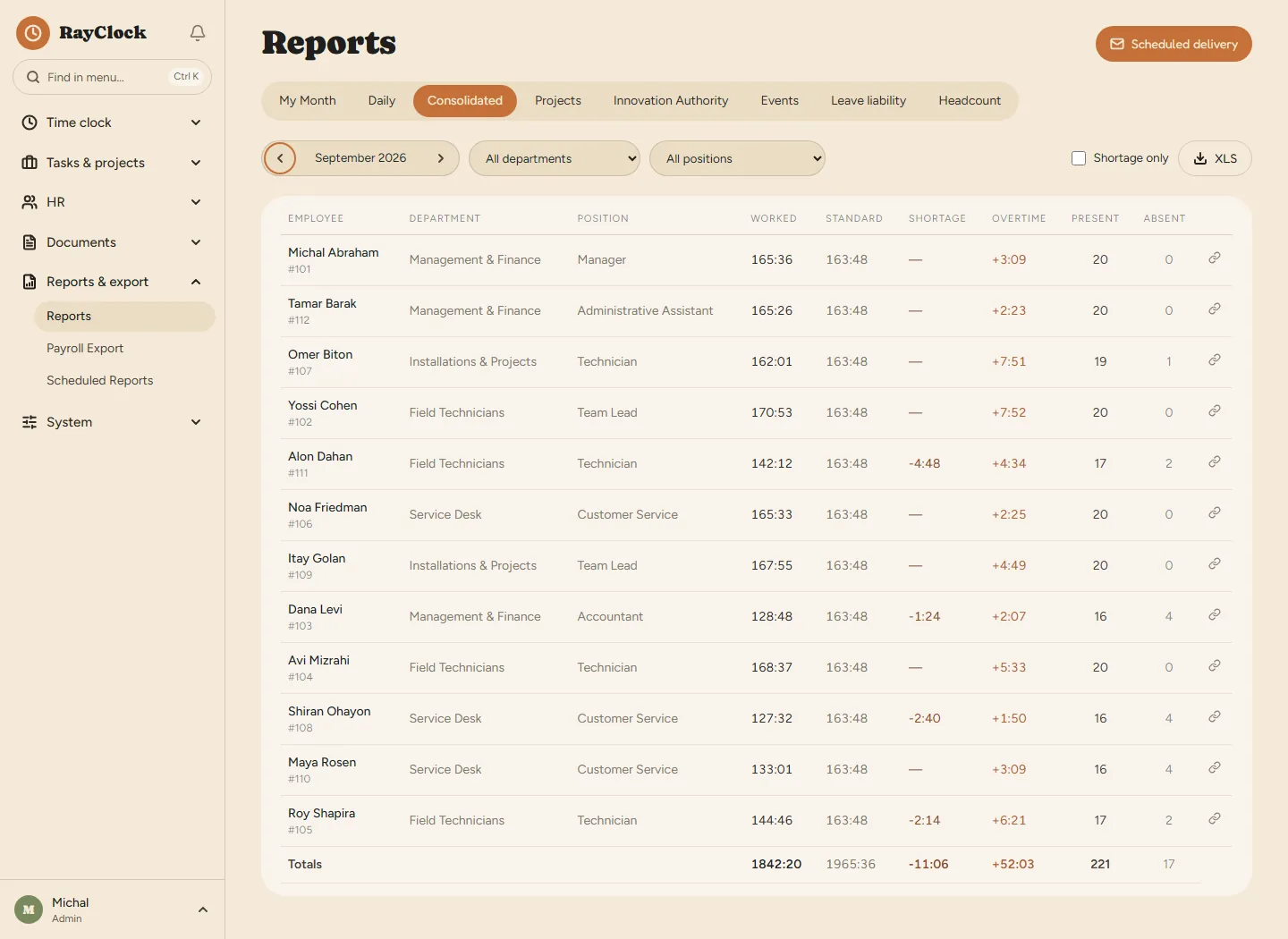
Task: Switch to Leave liability tab
Action: (x=869, y=101)
